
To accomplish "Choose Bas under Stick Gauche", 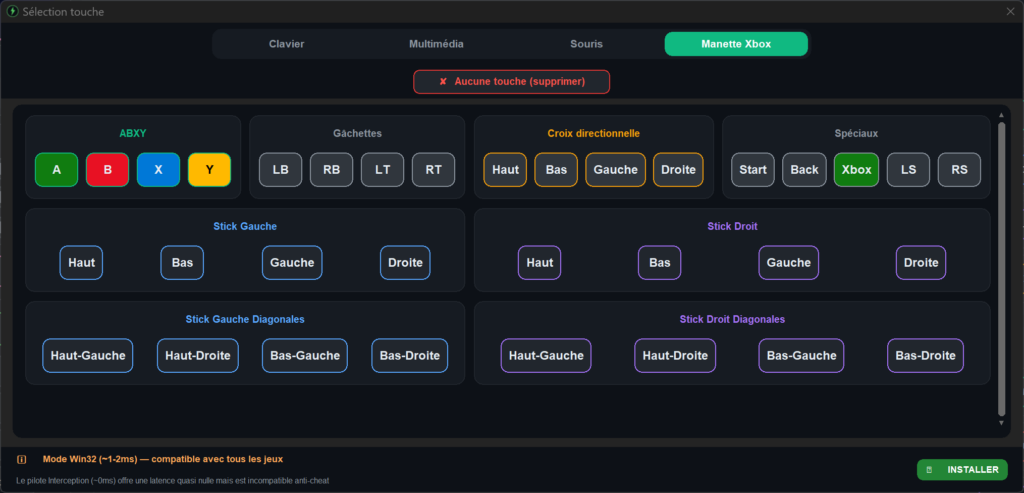I will coord(182,262).
